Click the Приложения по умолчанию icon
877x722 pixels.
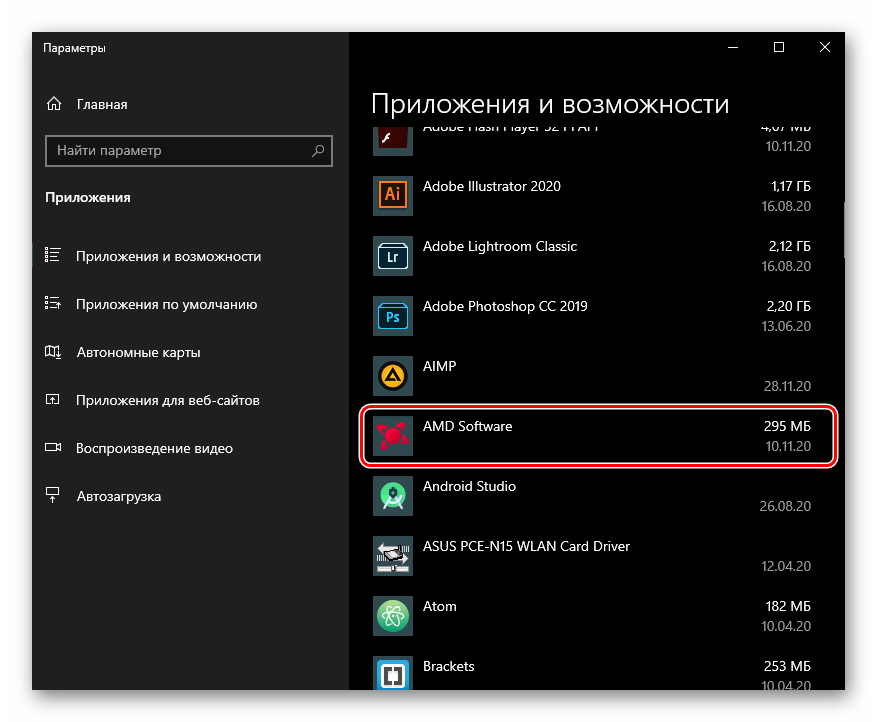(x=53, y=303)
